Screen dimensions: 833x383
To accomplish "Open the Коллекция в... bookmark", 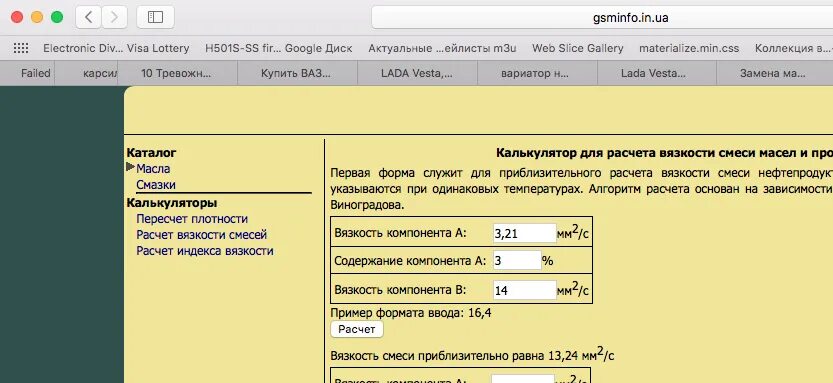I will coord(794,48).
